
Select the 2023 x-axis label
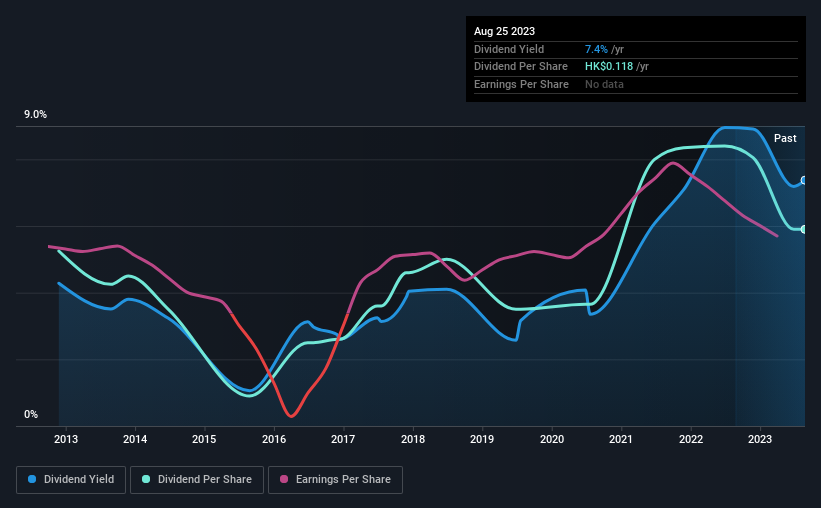[x=760, y=439]
